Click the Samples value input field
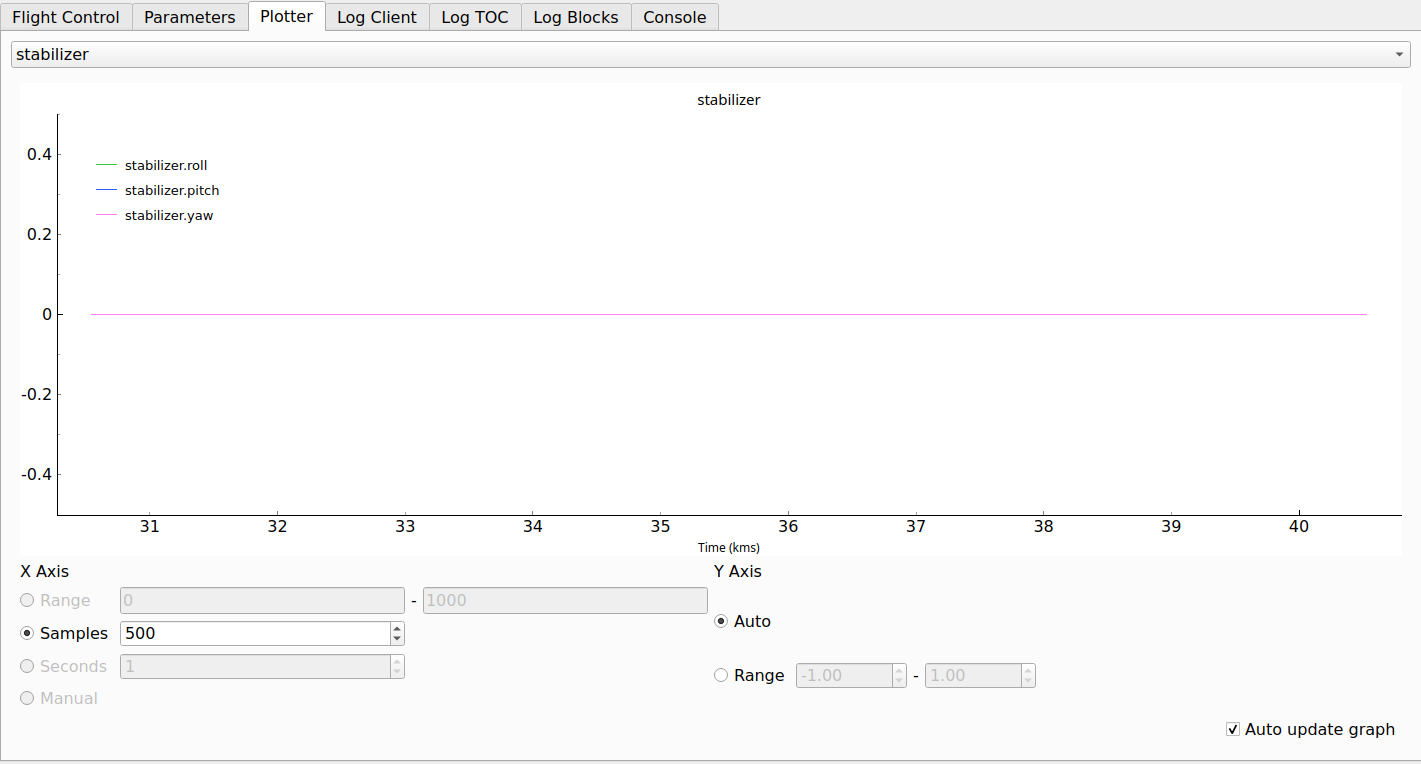This screenshot has height=764, width=1421. (254, 634)
